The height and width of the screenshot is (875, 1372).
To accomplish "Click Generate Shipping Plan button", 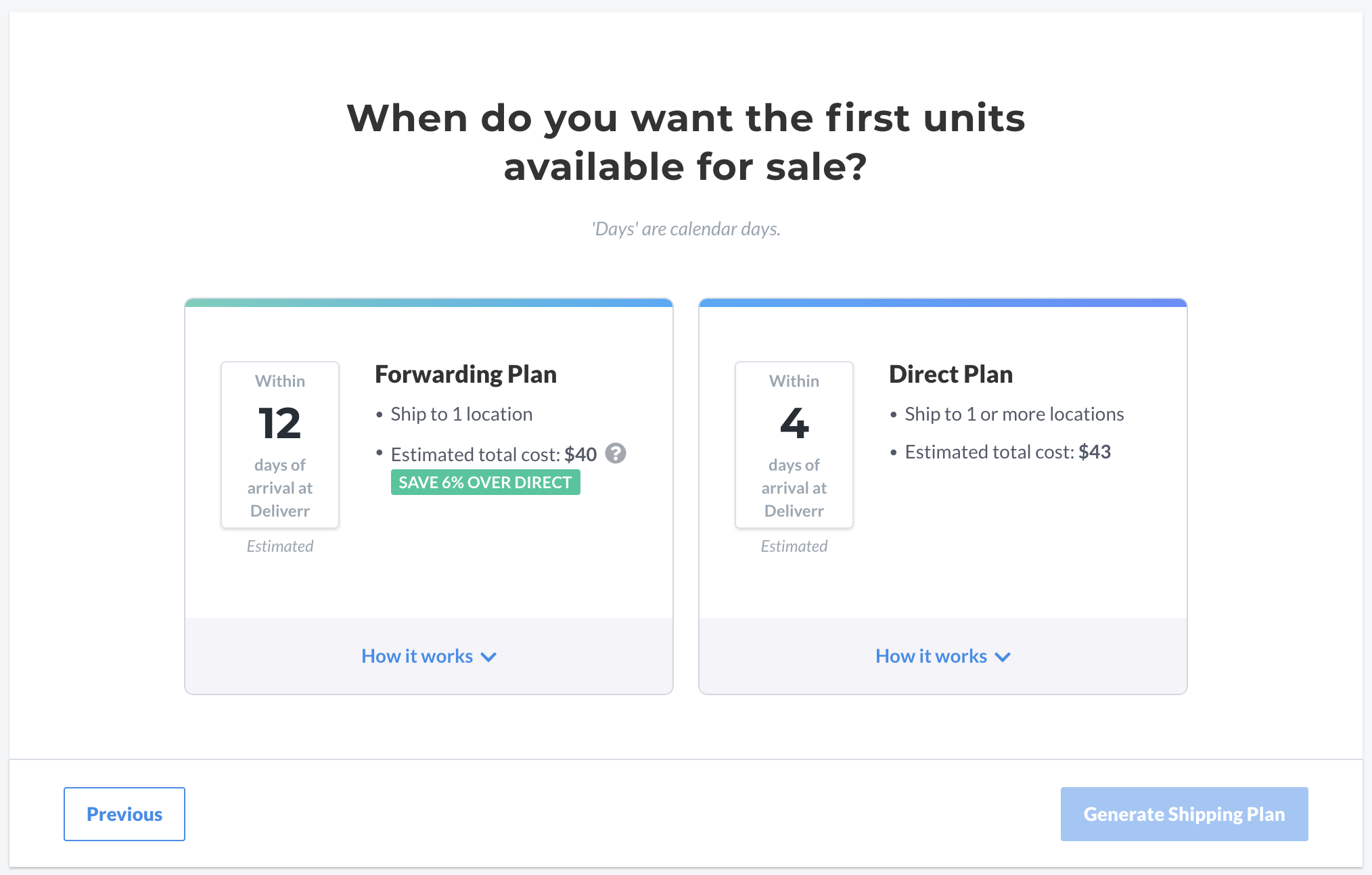I will (1184, 814).
